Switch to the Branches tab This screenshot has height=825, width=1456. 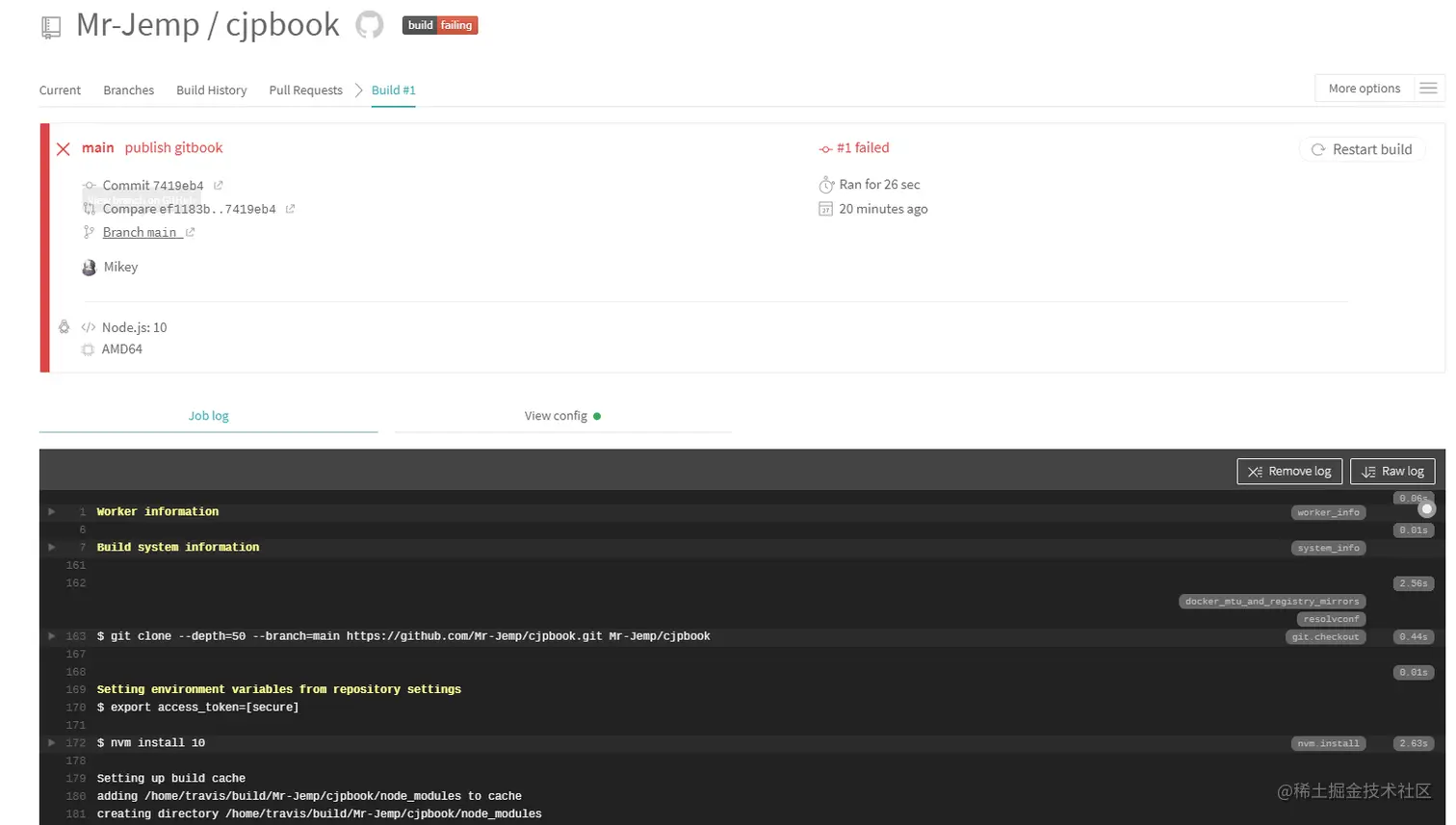128,90
